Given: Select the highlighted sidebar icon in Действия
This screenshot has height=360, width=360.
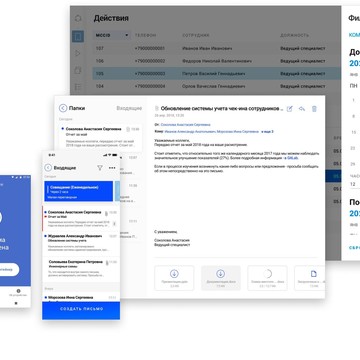Looking at the screenshot, I should [x=78, y=36].
